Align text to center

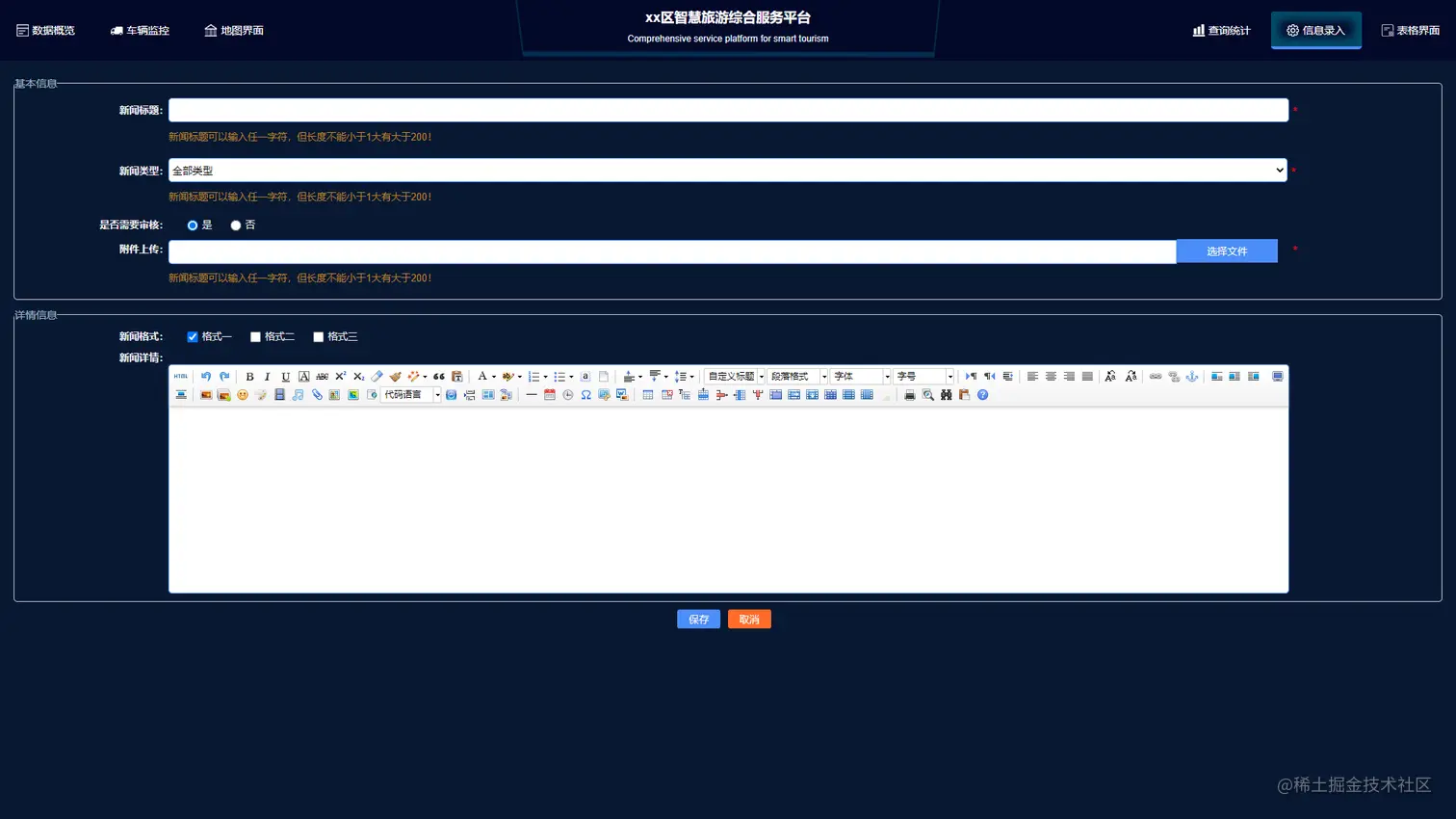tap(1051, 377)
